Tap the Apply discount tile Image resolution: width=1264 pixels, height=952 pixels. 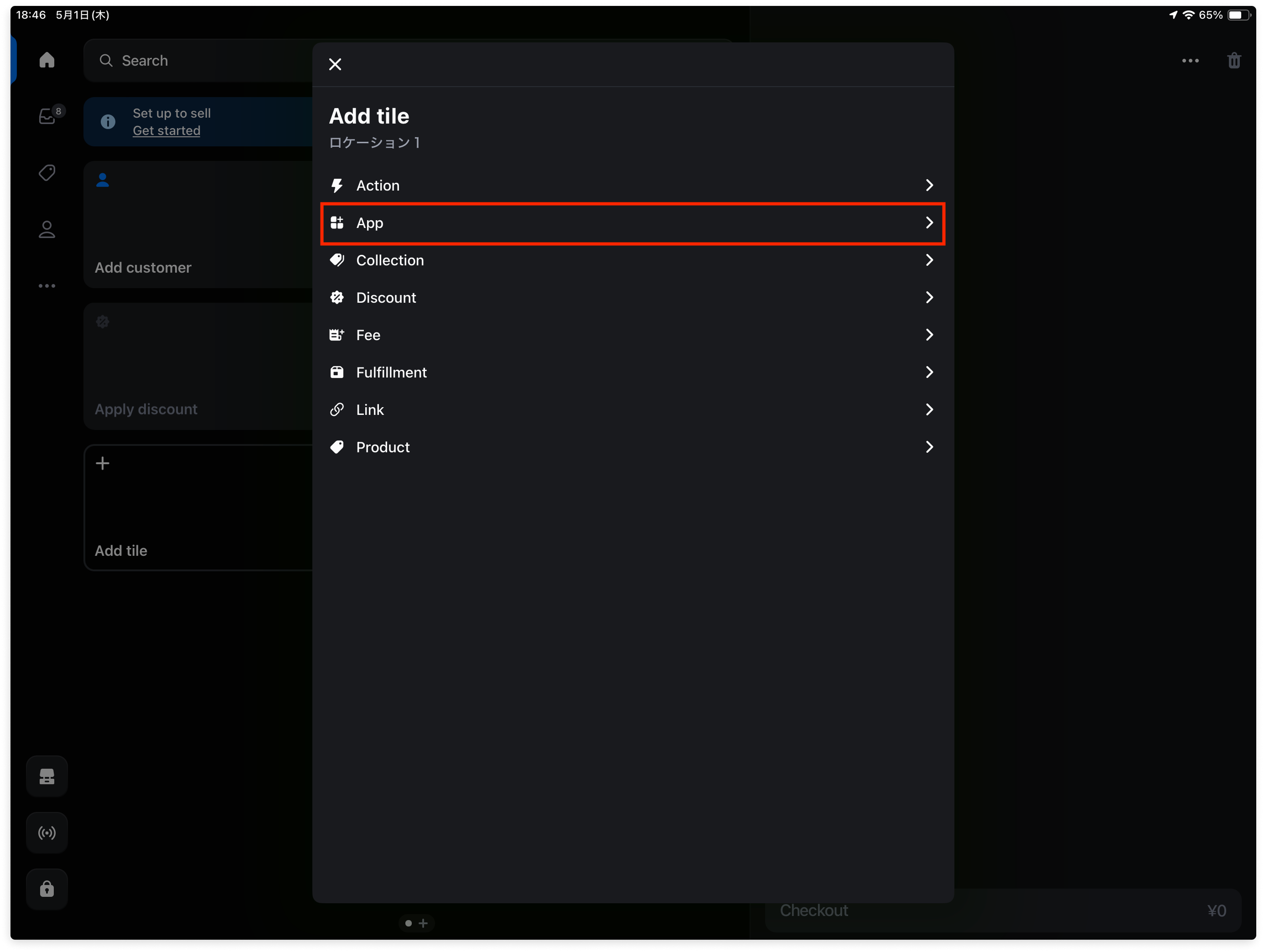[x=198, y=366]
